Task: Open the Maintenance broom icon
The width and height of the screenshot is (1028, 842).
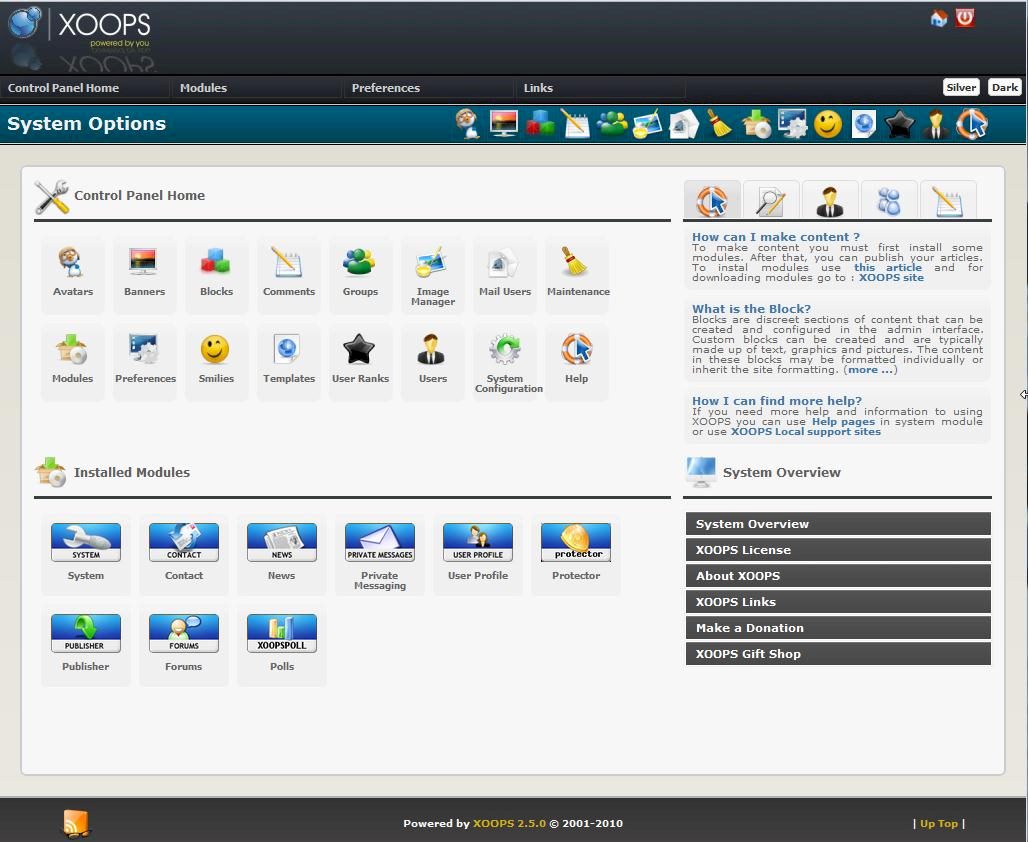Action: click(x=577, y=271)
